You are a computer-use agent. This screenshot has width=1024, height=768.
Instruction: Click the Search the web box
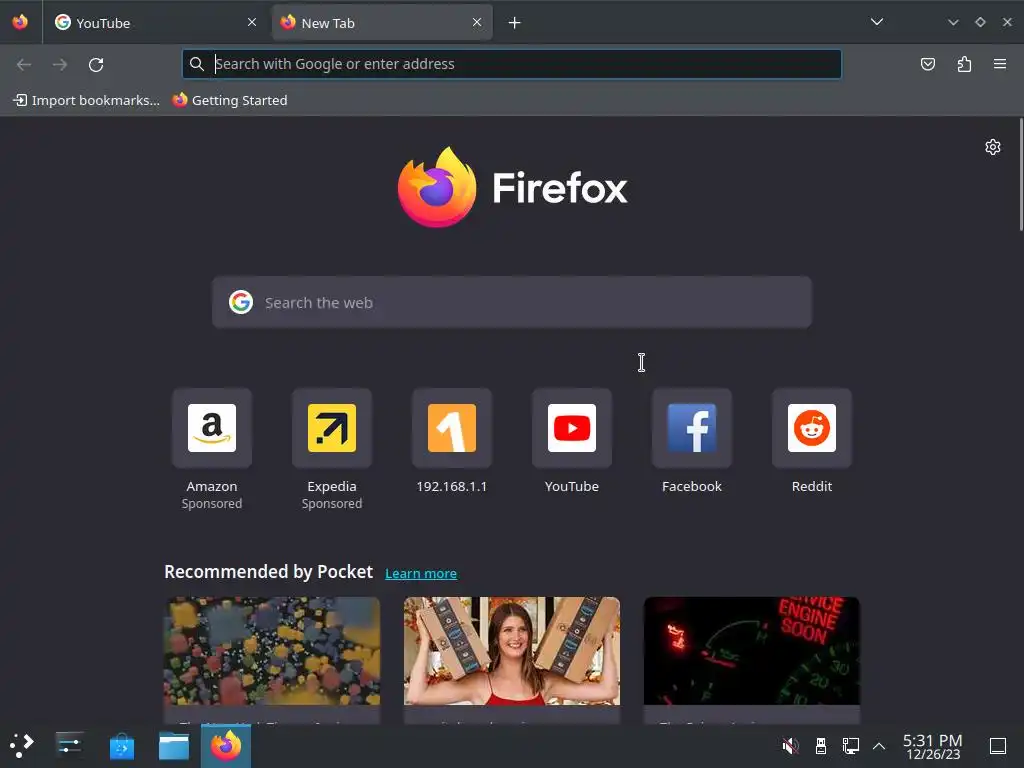point(511,302)
